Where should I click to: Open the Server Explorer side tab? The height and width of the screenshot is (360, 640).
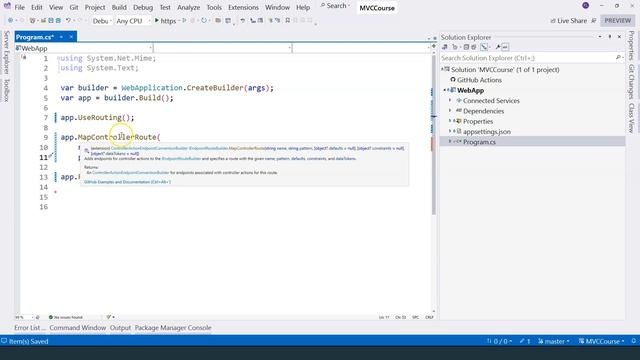coord(7,52)
